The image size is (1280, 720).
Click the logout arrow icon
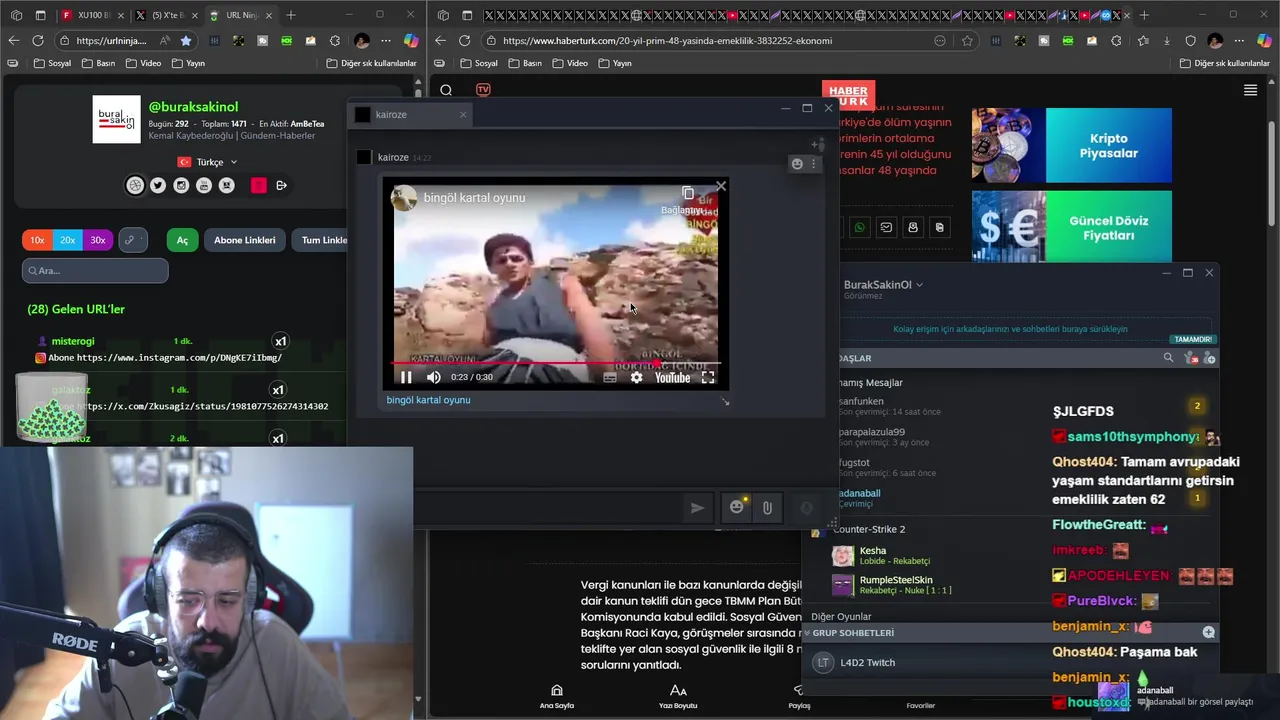tap(281, 185)
